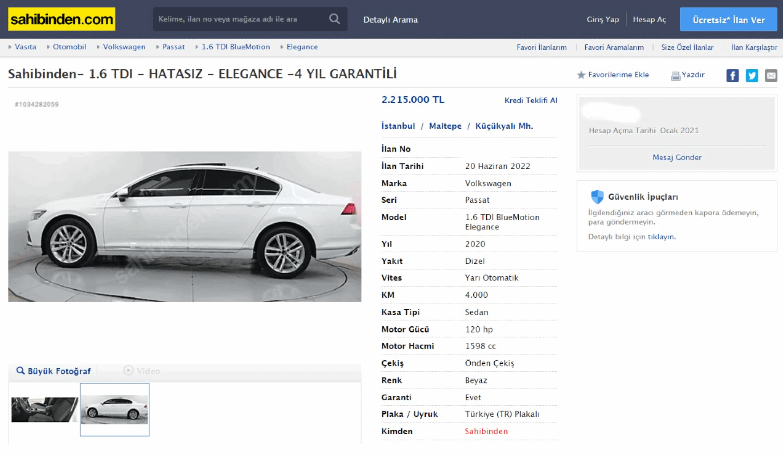Click the red Sahibinden seller value
The height and width of the screenshot is (458, 783).
tap(486, 432)
